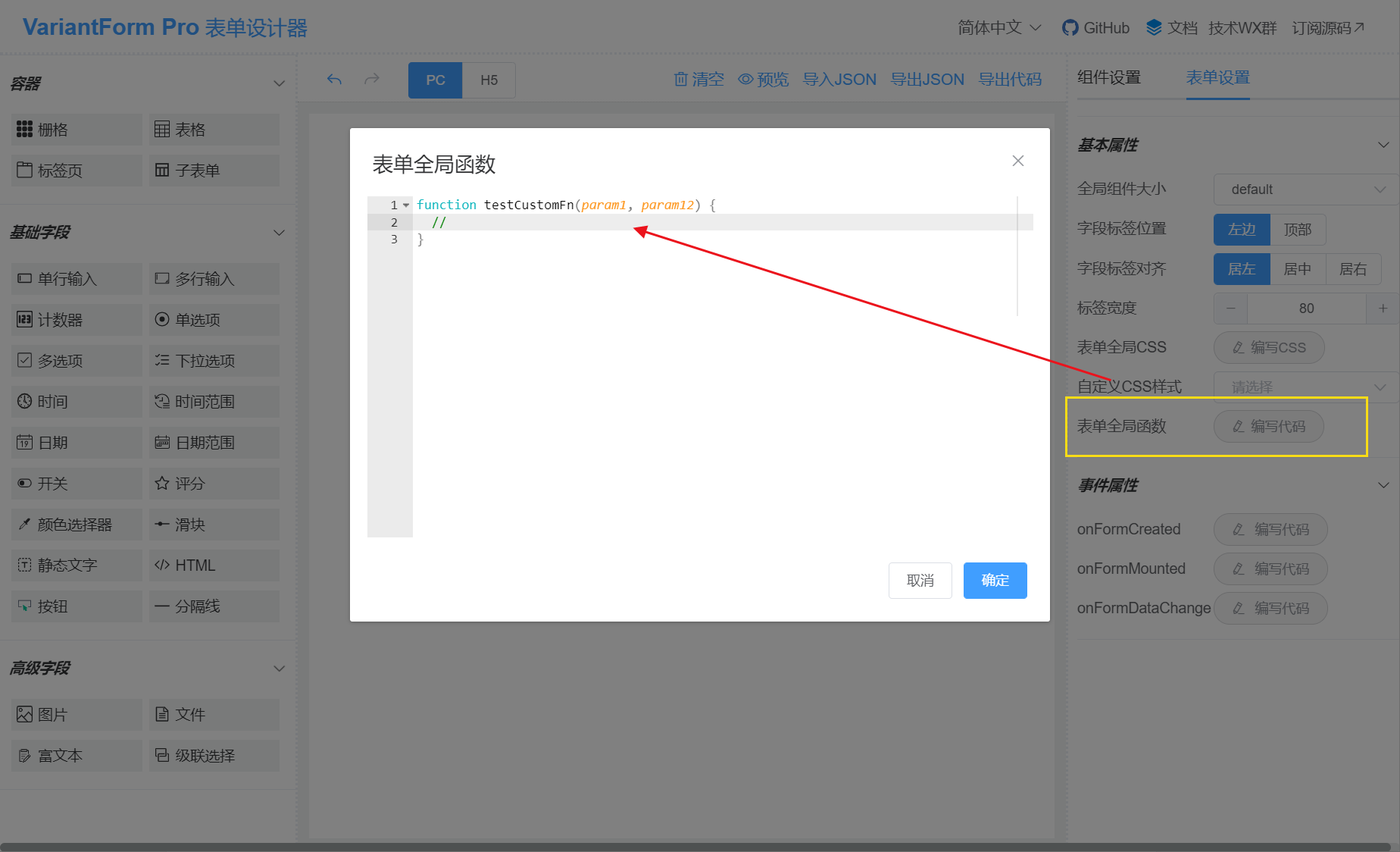Image resolution: width=1400 pixels, height=852 pixels.
Task: Add a 表格 table container
Action: point(214,130)
